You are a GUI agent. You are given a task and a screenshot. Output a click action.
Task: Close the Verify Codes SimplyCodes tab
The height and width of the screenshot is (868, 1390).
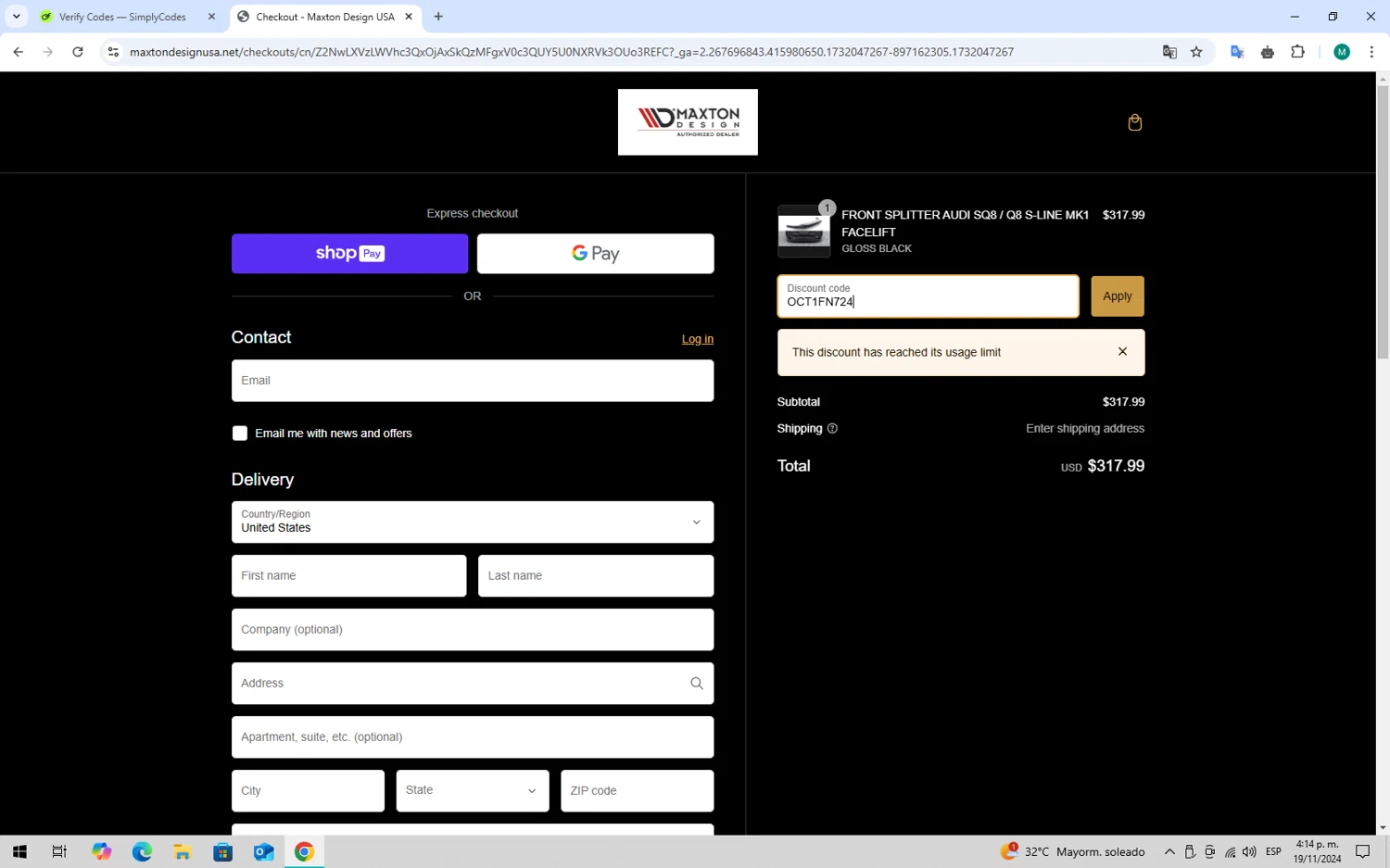pos(211,17)
